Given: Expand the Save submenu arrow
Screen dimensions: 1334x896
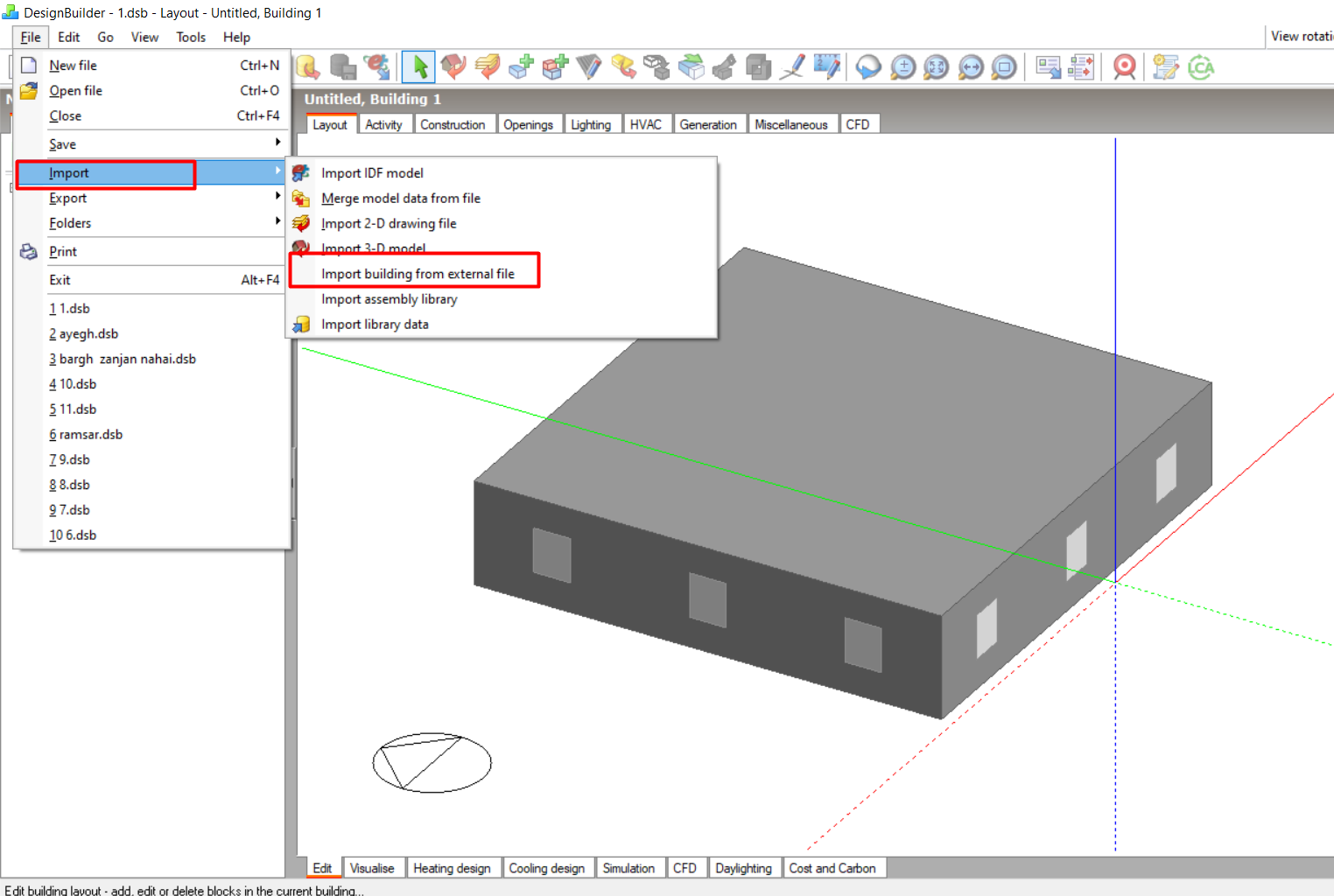Looking at the screenshot, I should tap(277, 142).
